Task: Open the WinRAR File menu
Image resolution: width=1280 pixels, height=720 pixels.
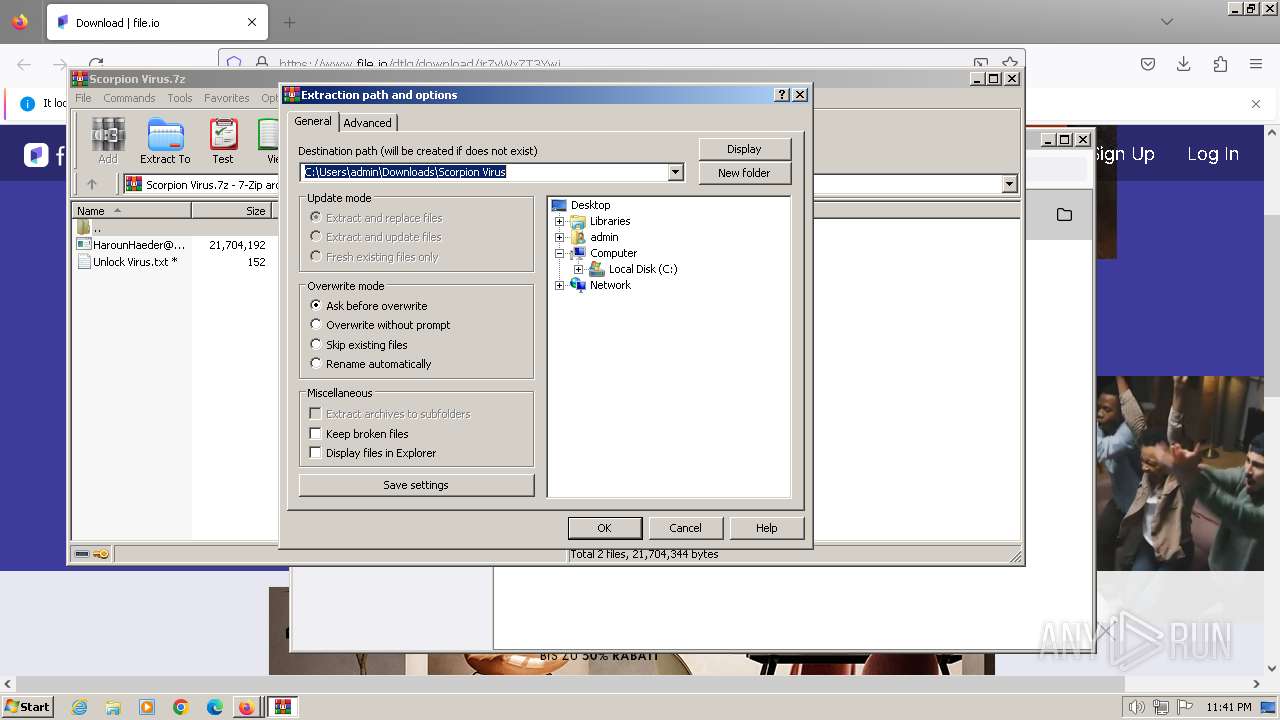Action: coord(83,98)
